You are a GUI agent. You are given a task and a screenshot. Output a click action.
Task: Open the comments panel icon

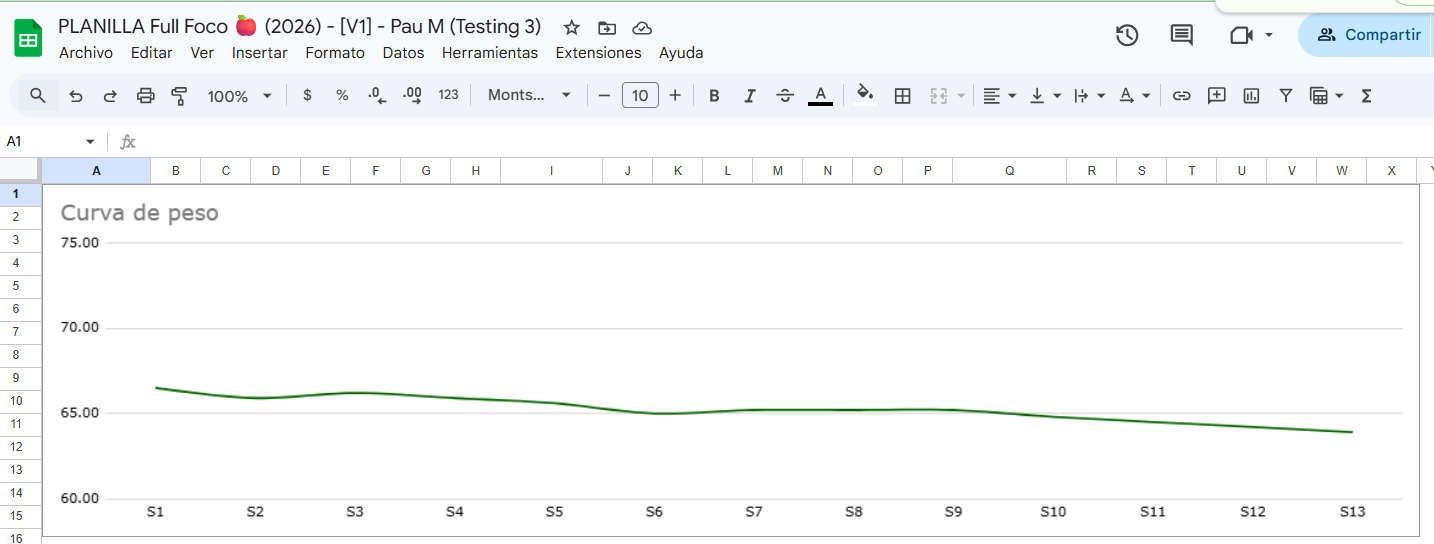(x=1181, y=35)
